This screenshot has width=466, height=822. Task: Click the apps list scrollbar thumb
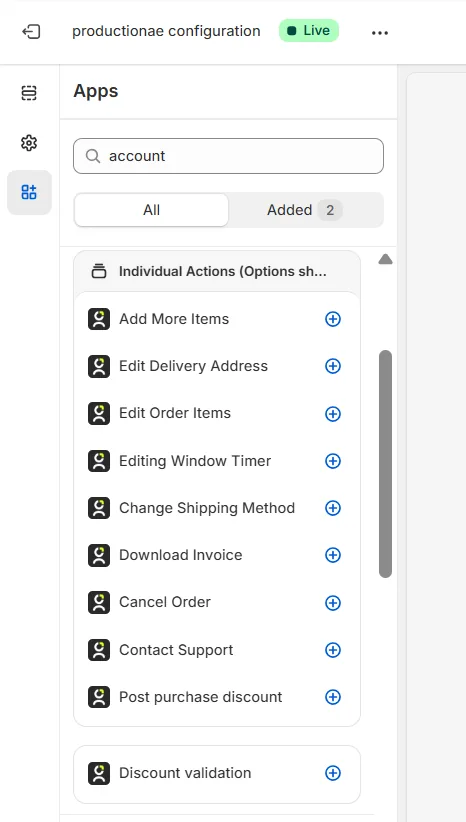tap(385, 464)
